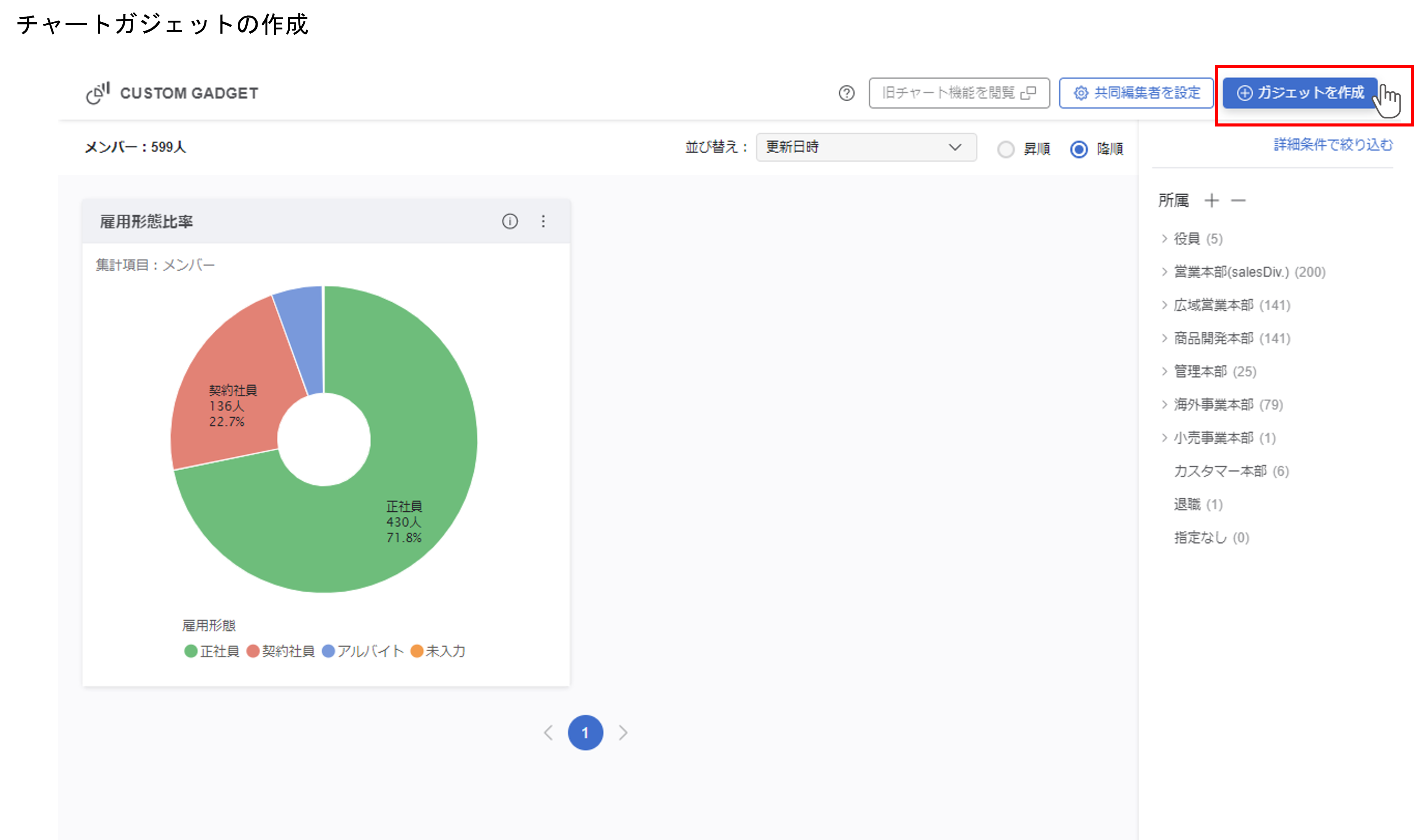
Task: Go to next page arrow
Action: click(x=623, y=733)
